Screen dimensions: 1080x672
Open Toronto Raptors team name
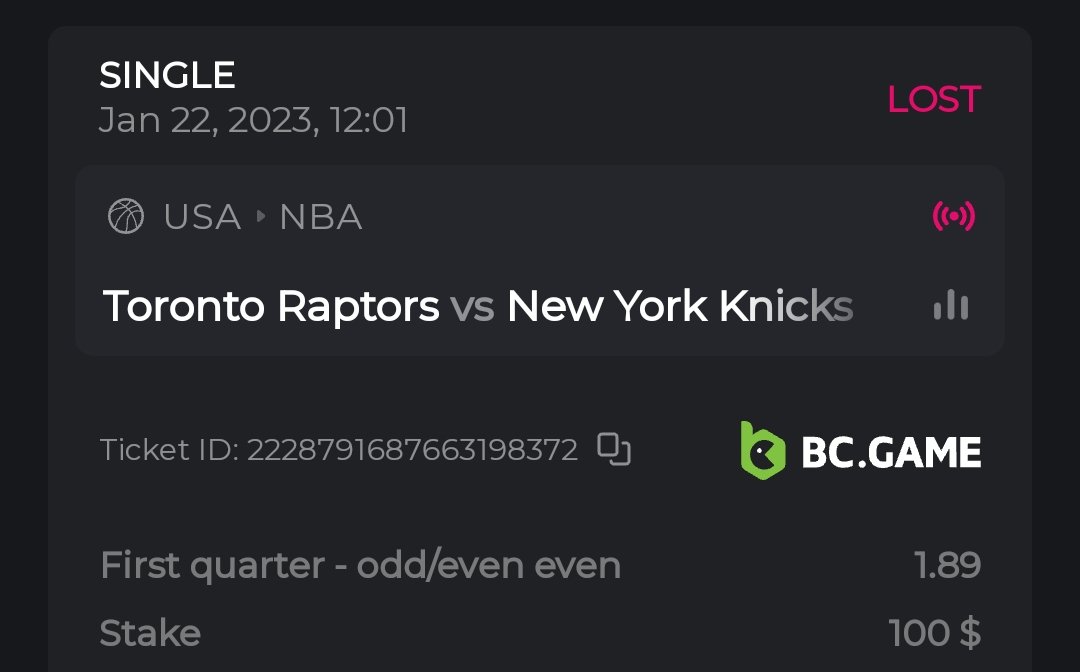(271, 306)
